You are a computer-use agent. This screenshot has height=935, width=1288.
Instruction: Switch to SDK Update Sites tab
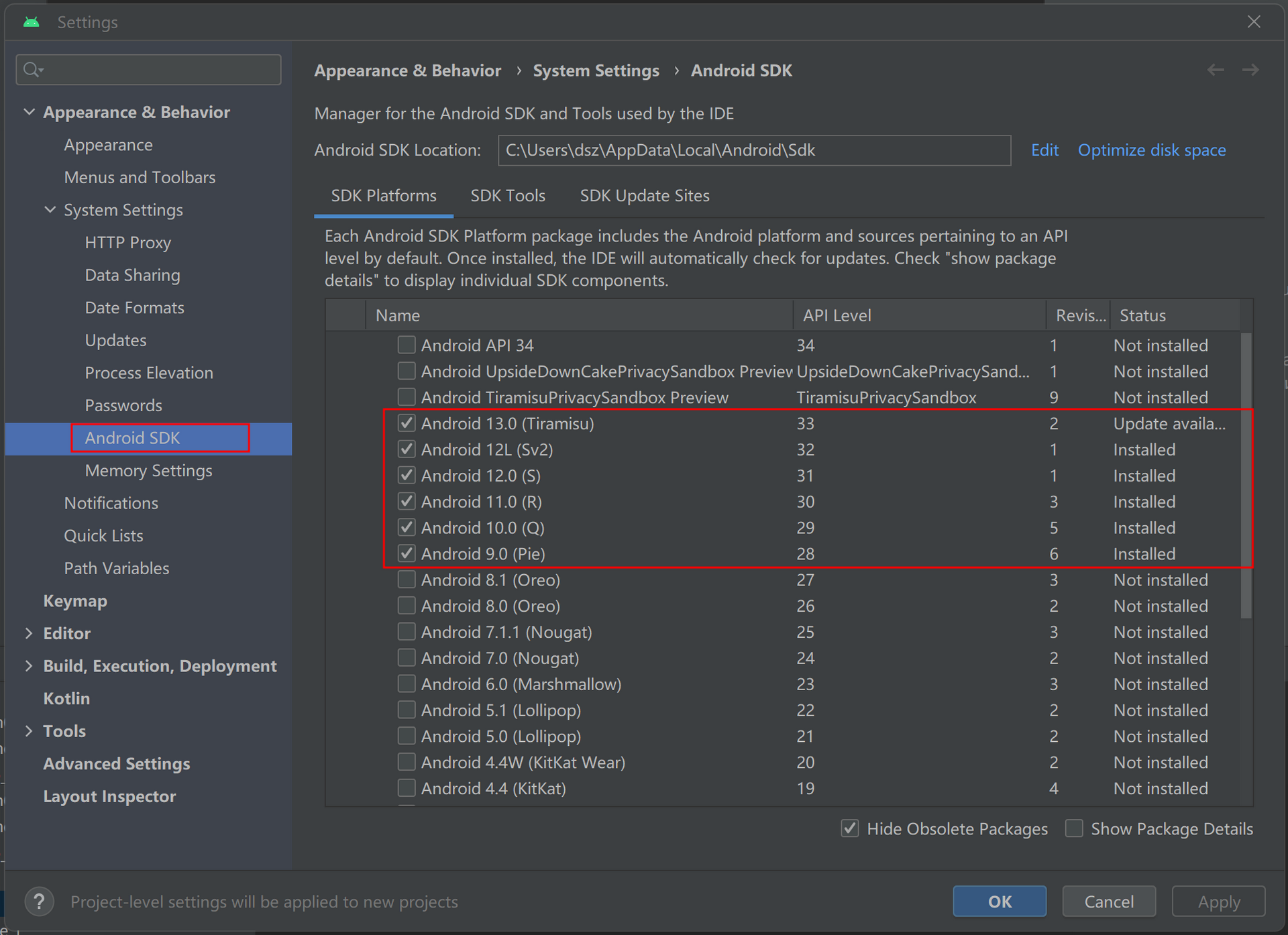tap(645, 196)
